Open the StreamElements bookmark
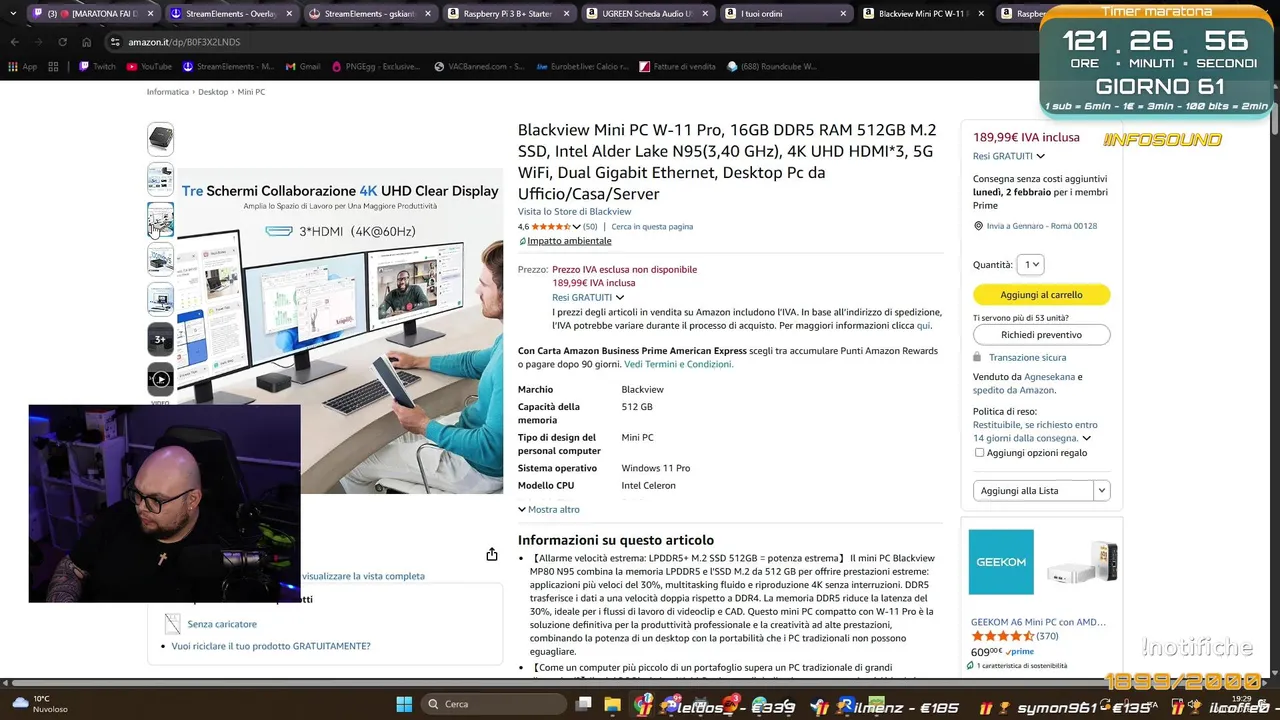Screen dimensions: 1280x720 coord(228,67)
